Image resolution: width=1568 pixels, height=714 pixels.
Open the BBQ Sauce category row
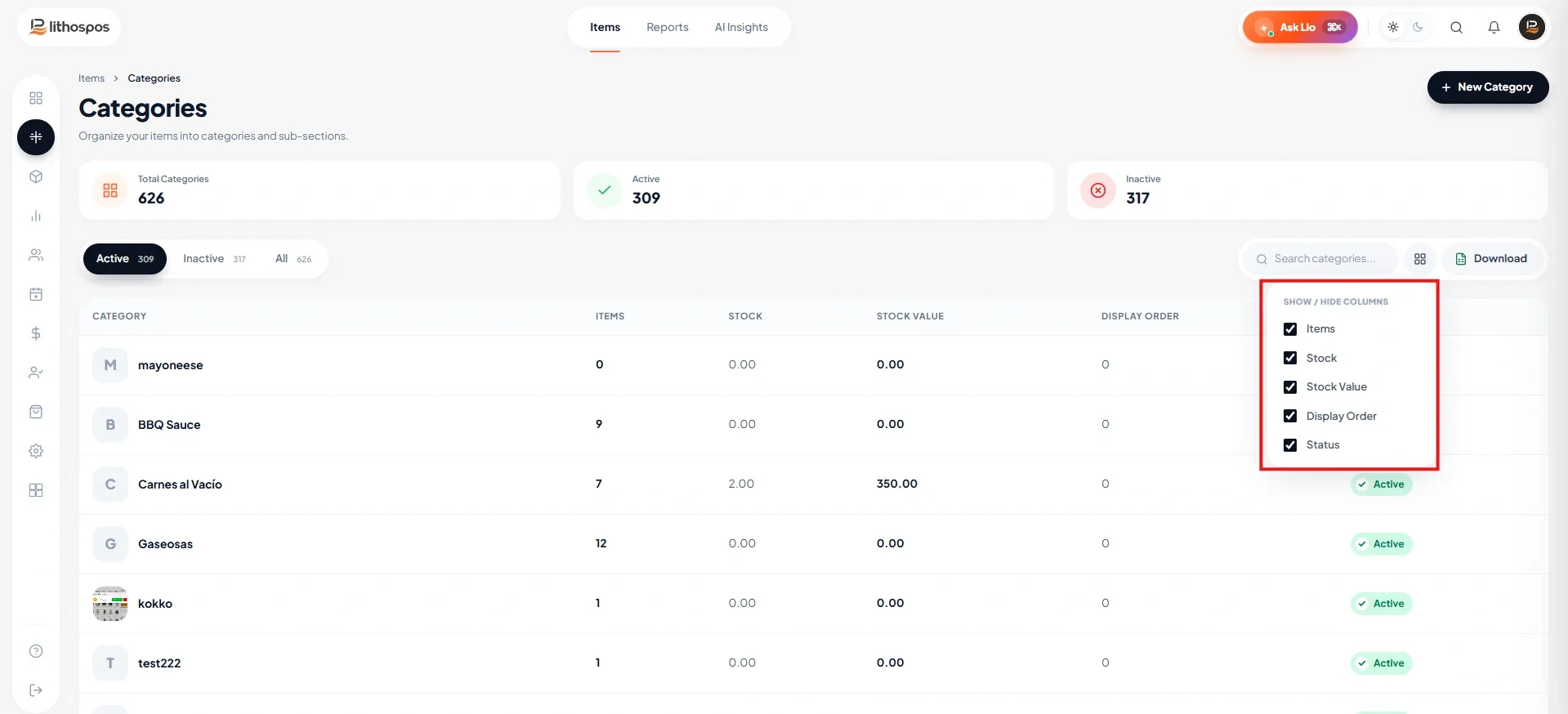point(813,425)
